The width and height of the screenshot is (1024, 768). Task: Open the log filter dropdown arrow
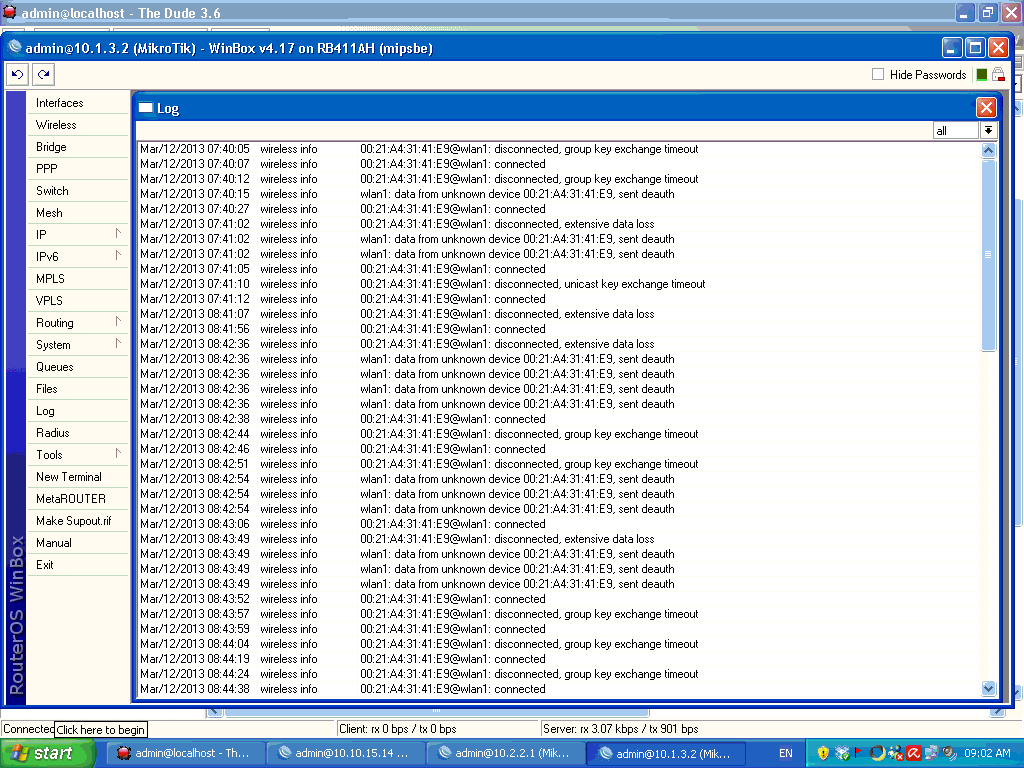coord(989,131)
